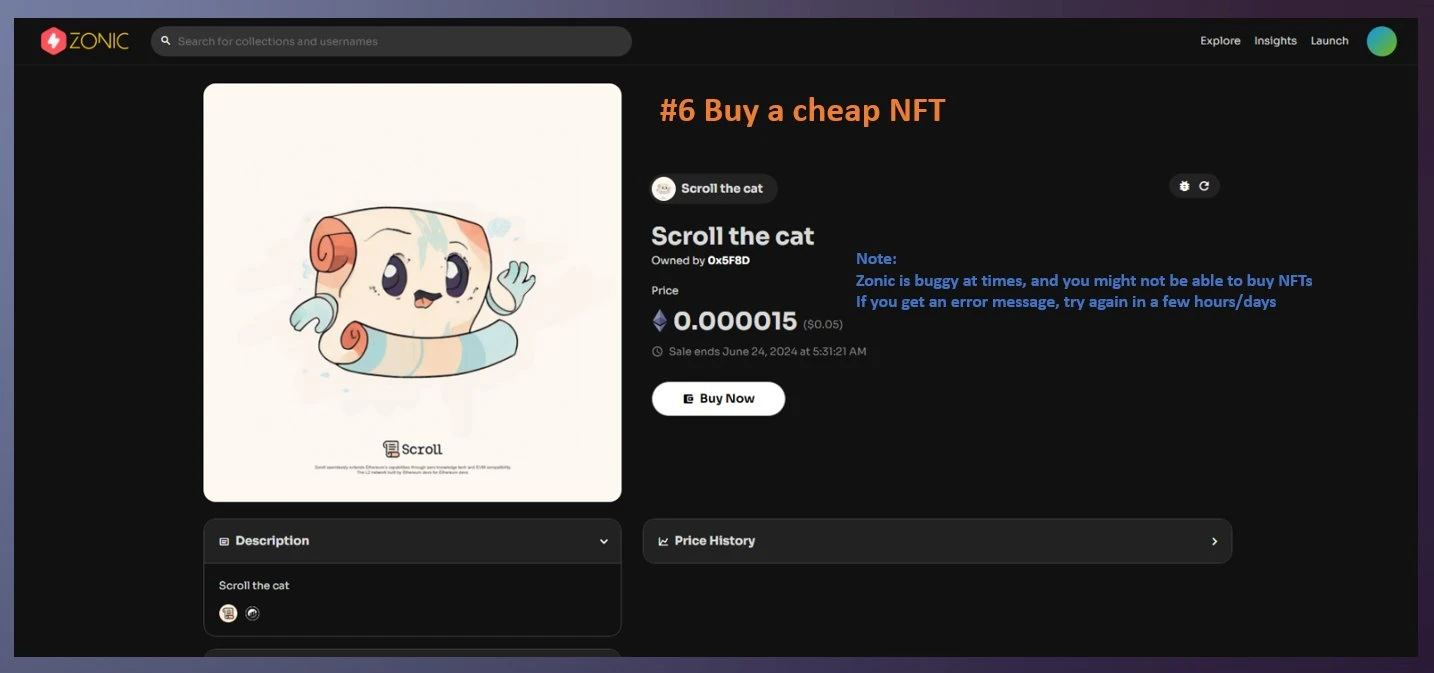This screenshot has width=1434, height=673.
Task: Open the Explore menu item
Action: [x=1220, y=41]
